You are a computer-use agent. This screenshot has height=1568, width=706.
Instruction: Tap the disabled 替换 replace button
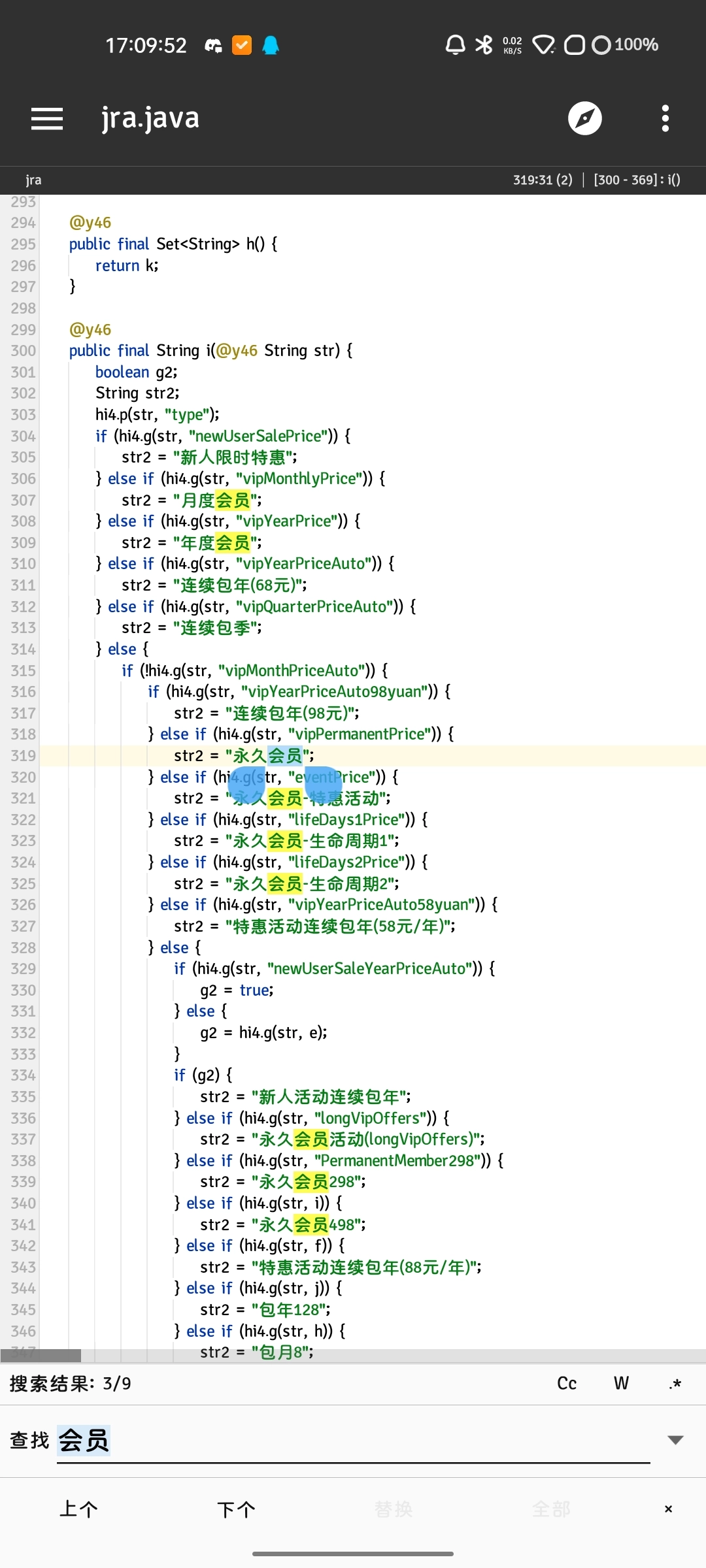coord(394,1509)
